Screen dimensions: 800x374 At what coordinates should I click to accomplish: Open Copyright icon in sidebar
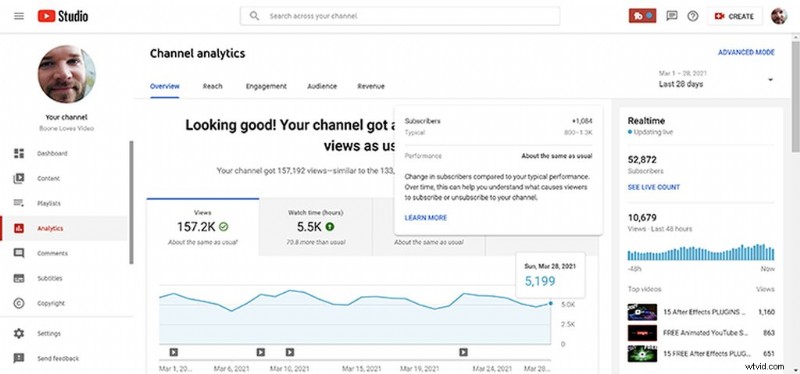pos(19,303)
